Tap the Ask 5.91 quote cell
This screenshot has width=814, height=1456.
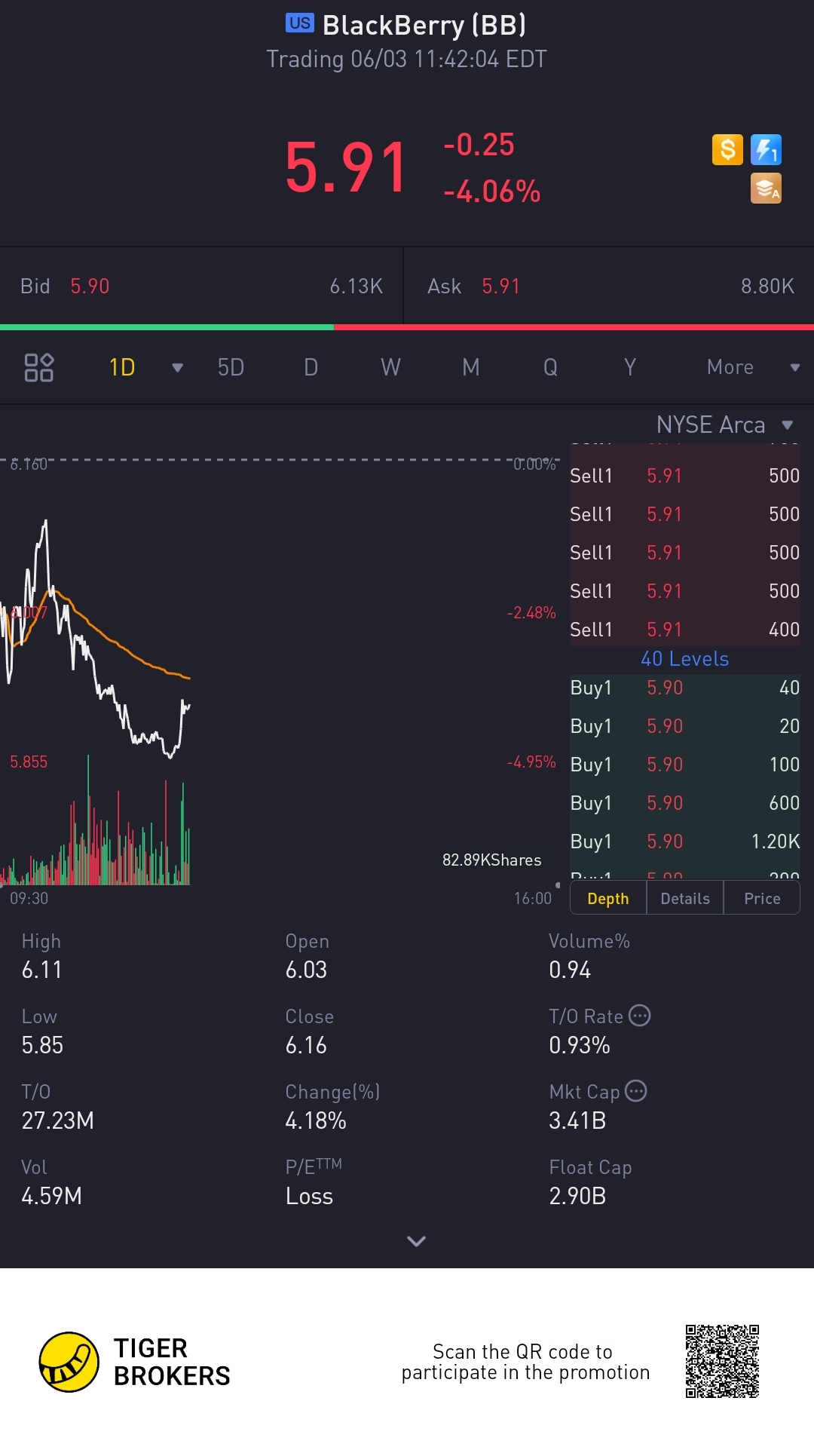(610, 286)
